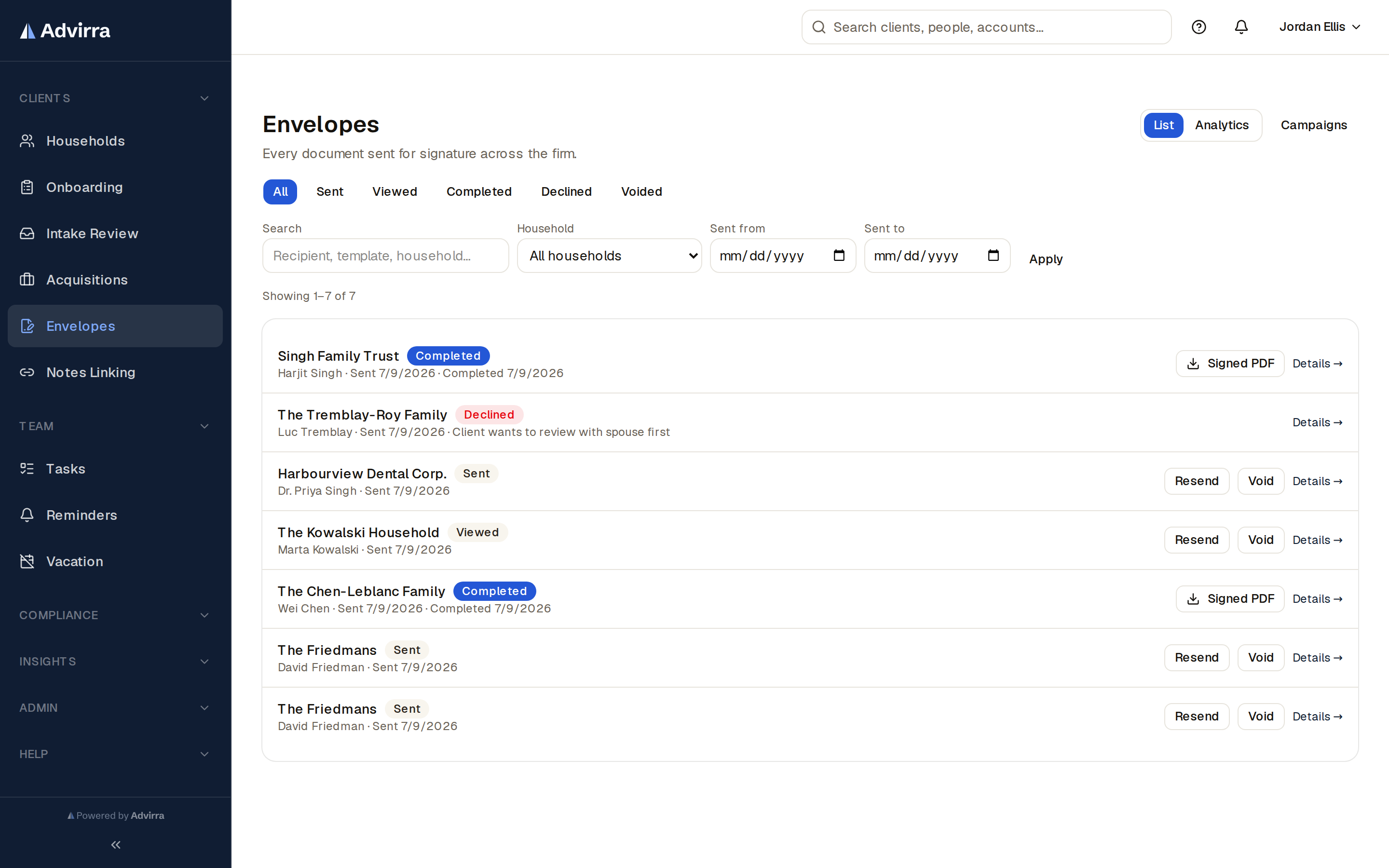Click the Viewed badge on Kowalski Household

click(477, 532)
